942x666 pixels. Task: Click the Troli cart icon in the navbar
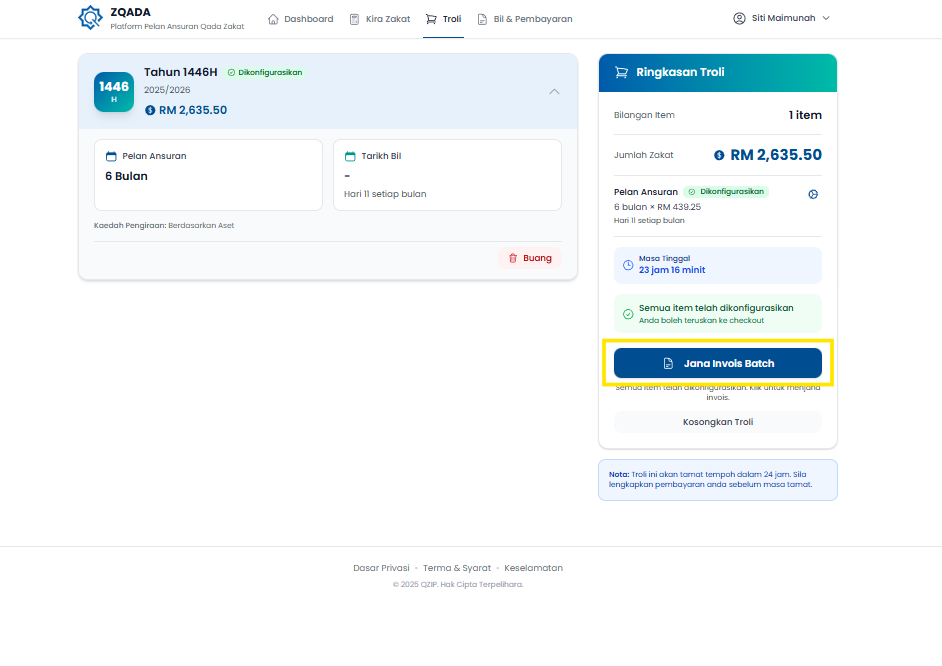431,19
